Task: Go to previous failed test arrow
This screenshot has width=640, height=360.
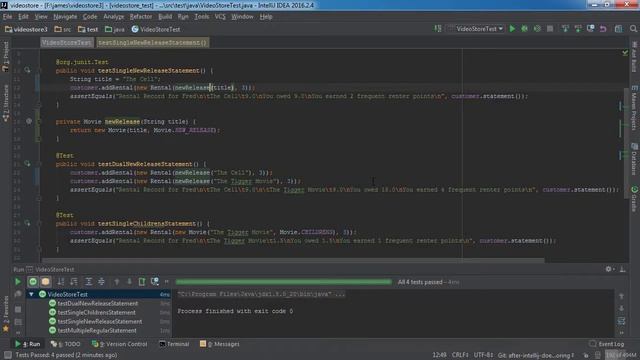Action: click(x=117, y=282)
